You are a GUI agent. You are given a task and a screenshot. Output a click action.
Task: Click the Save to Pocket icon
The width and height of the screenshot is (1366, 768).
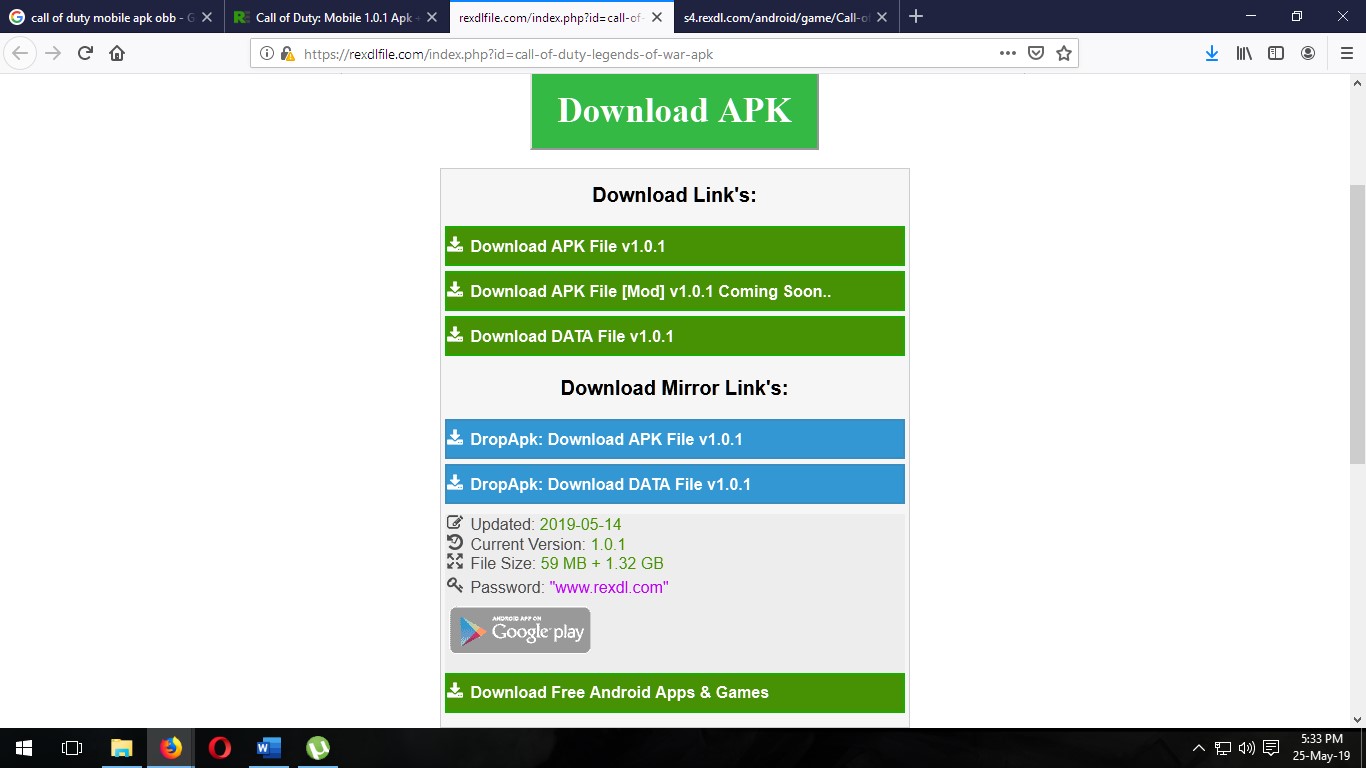pyautogui.click(x=1035, y=53)
